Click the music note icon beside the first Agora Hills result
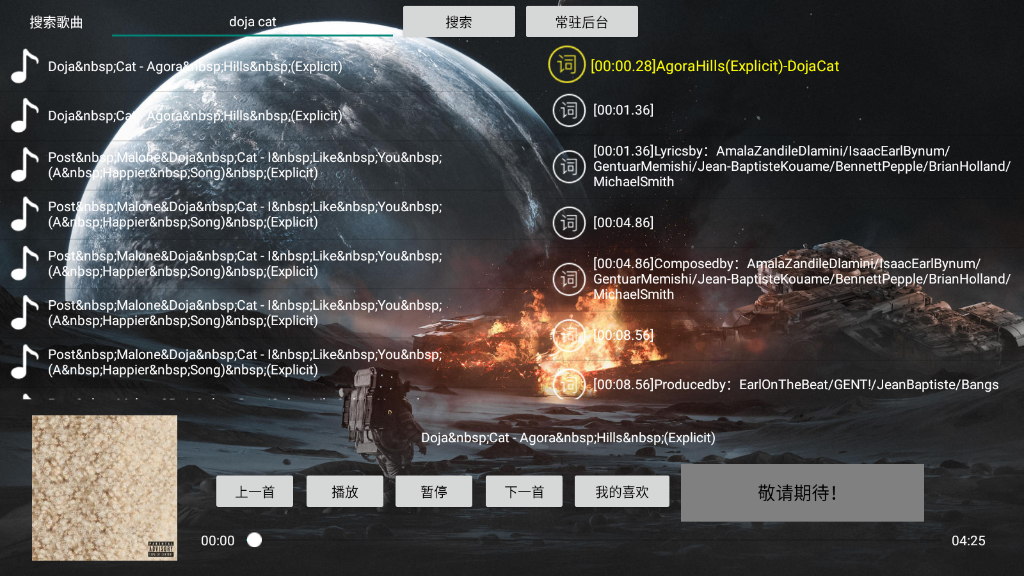This screenshot has width=1024, height=576. 22,66
